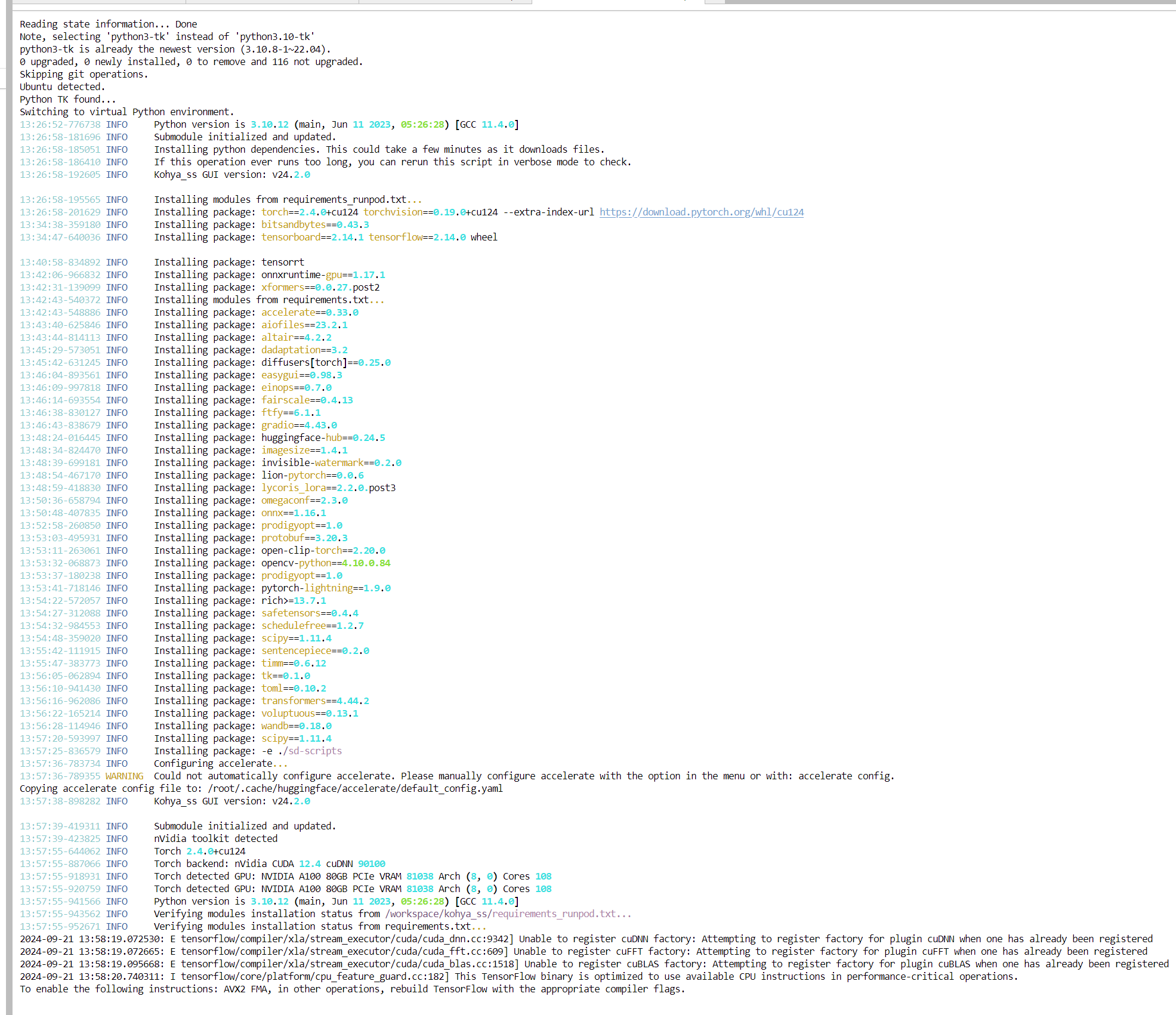Click the WARNING label in the accelerate line
The height and width of the screenshot is (1015, 1176).
click(124, 776)
